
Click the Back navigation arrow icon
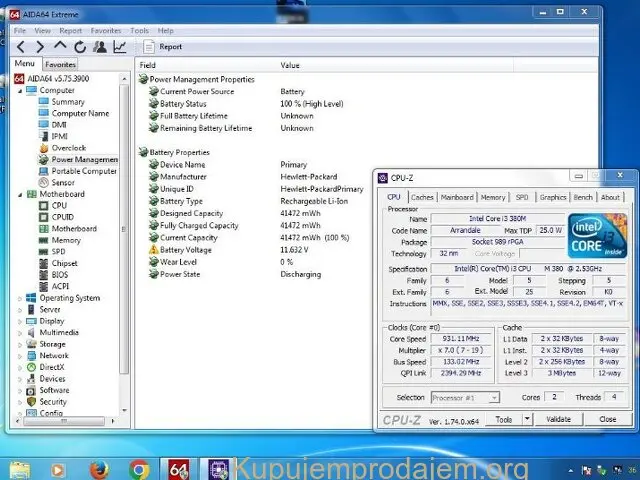[21, 46]
